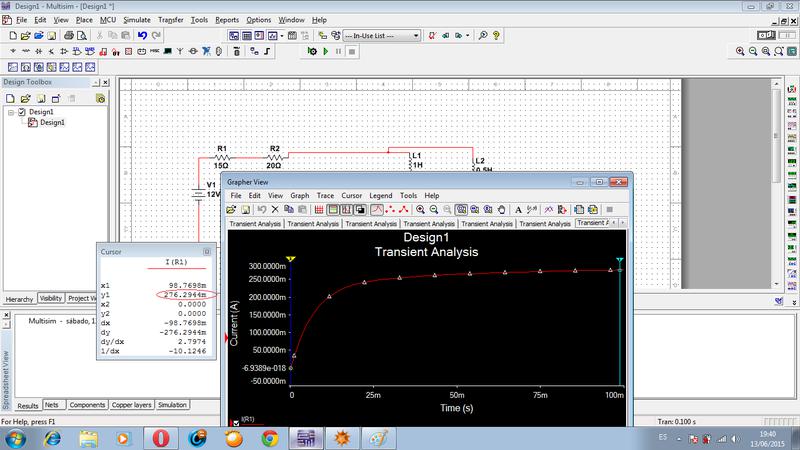Open file using Grapher View folder icon

(231, 210)
